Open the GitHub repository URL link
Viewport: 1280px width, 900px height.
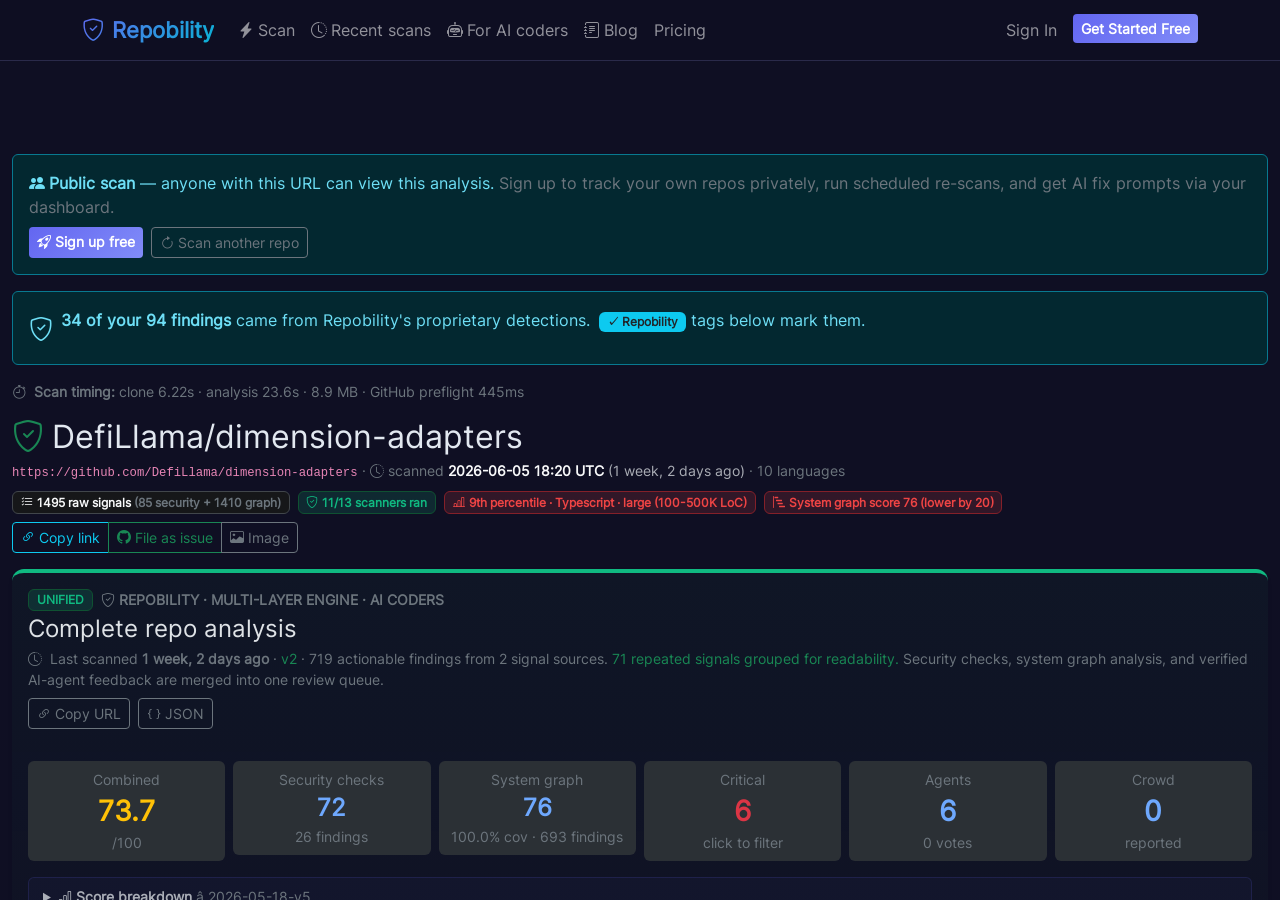[184, 472]
